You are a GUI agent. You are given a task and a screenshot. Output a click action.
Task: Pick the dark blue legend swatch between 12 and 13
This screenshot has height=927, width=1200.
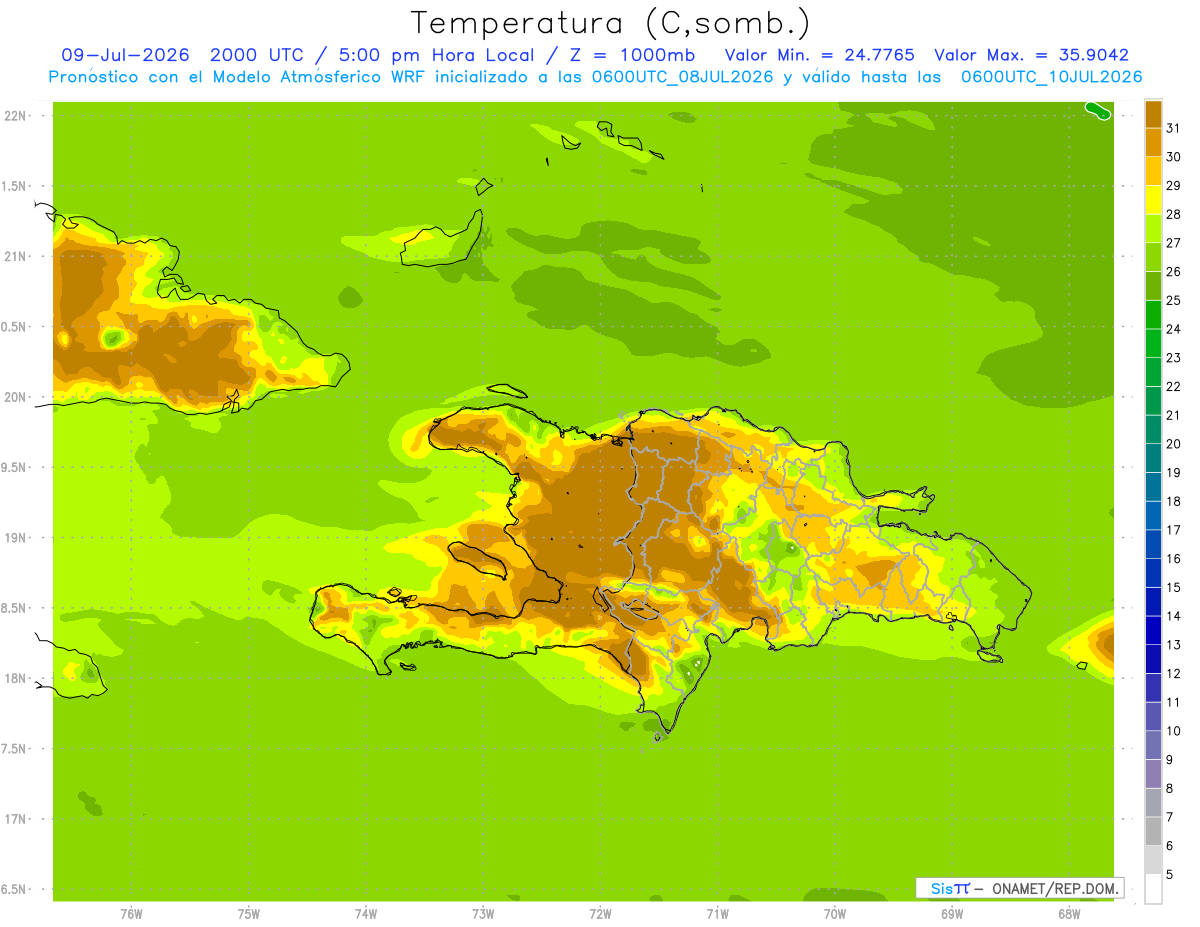(1153, 659)
